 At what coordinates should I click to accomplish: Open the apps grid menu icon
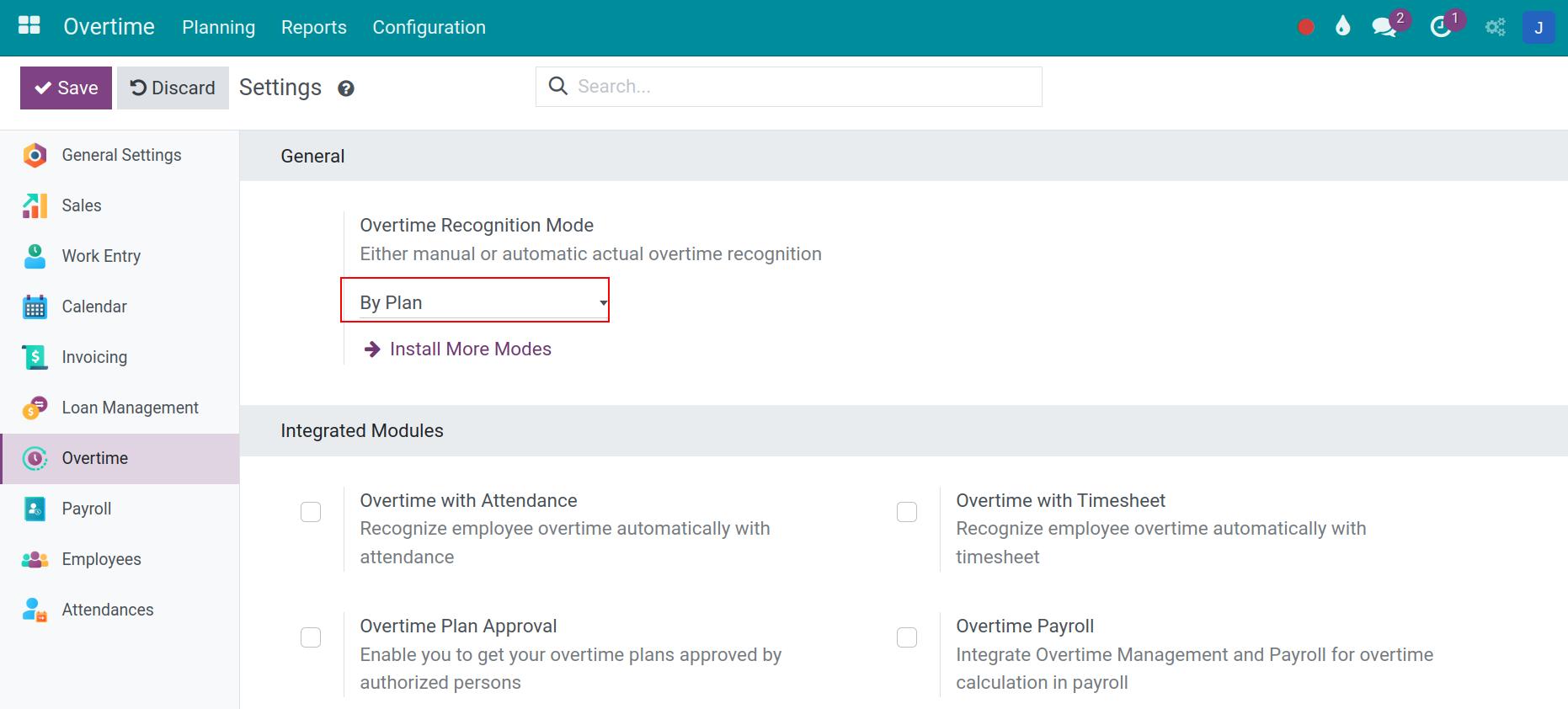pyautogui.click(x=29, y=26)
